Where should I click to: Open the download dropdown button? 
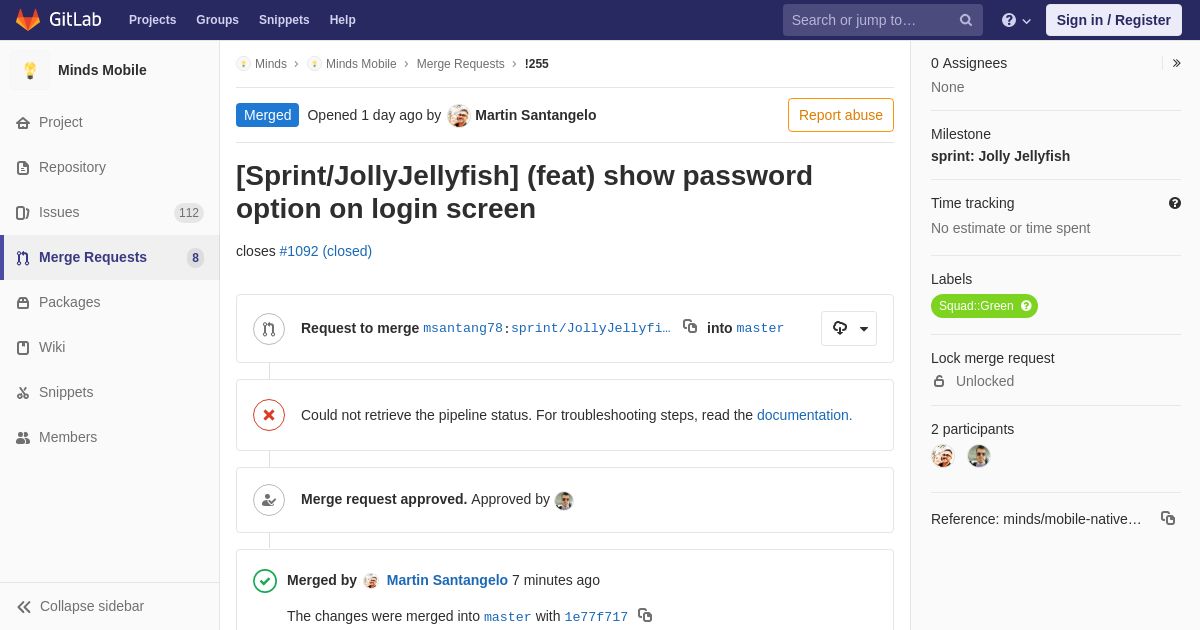click(x=849, y=328)
